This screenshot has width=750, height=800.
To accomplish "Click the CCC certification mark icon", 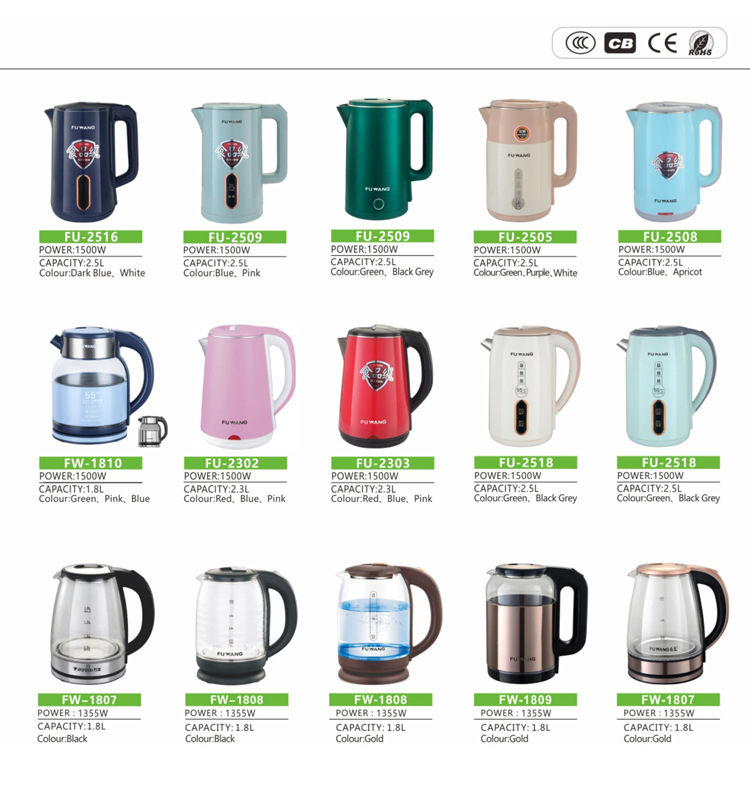I will (x=580, y=43).
